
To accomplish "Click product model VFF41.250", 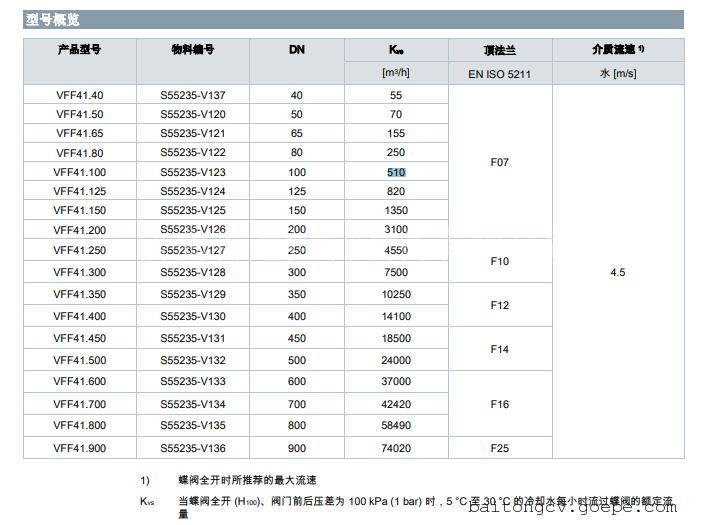I will [80, 251].
